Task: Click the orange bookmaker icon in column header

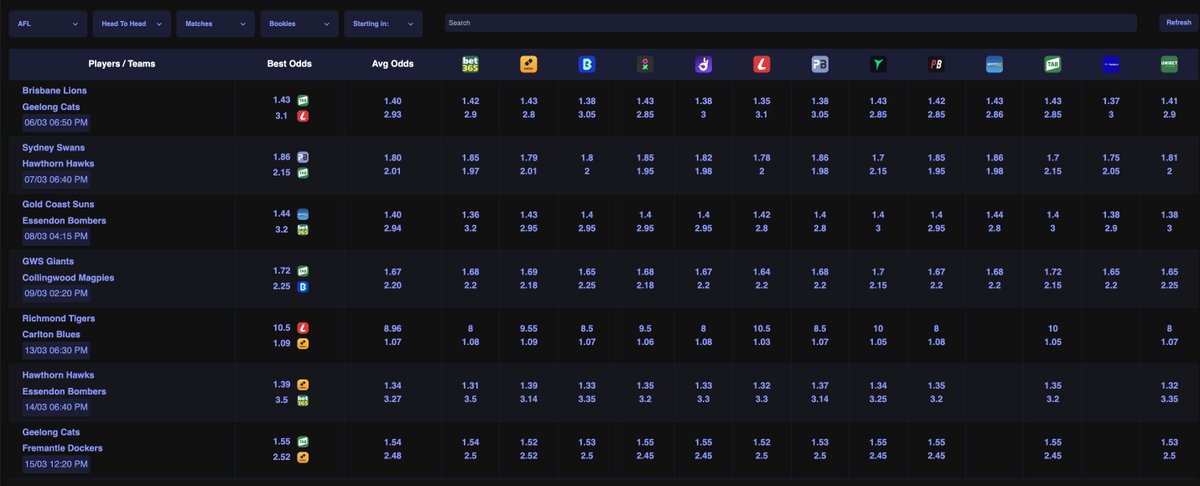Action: [528, 65]
